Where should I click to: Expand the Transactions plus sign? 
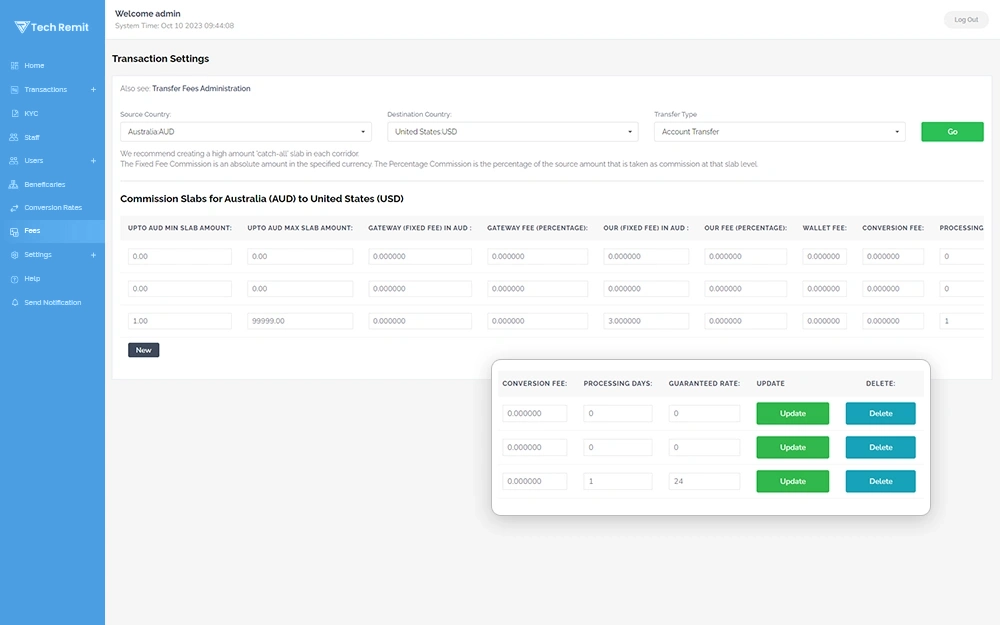click(x=93, y=90)
